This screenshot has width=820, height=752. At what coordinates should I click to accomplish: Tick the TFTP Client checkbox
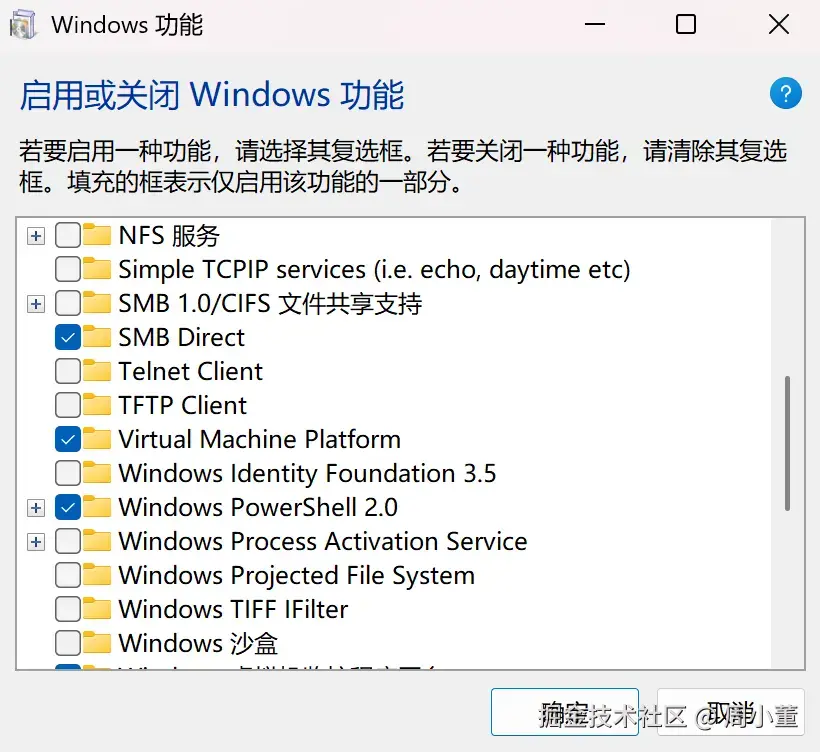[x=68, y=406]
